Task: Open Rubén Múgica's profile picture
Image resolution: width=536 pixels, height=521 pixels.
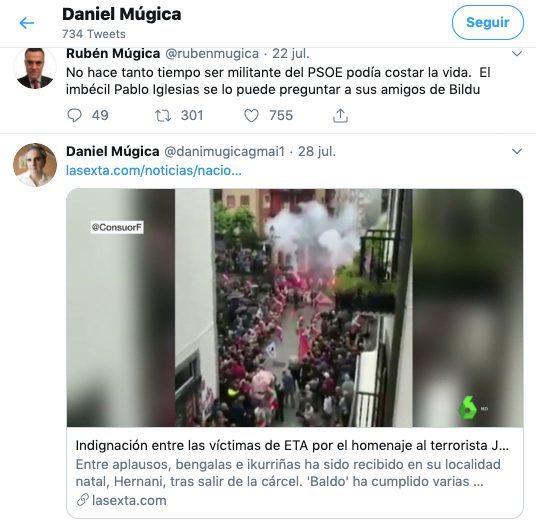Action: click(x=35, y=68)
